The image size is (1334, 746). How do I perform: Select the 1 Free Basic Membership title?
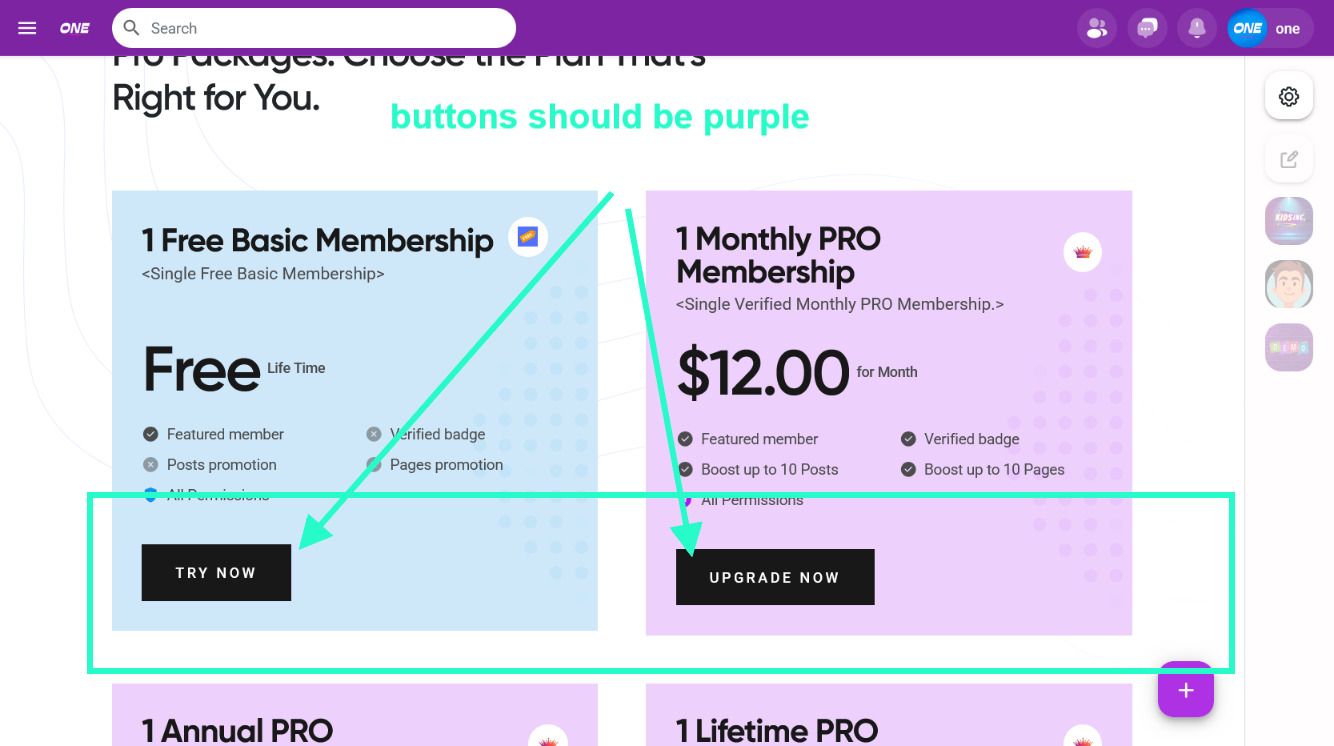tap(317, 240)
